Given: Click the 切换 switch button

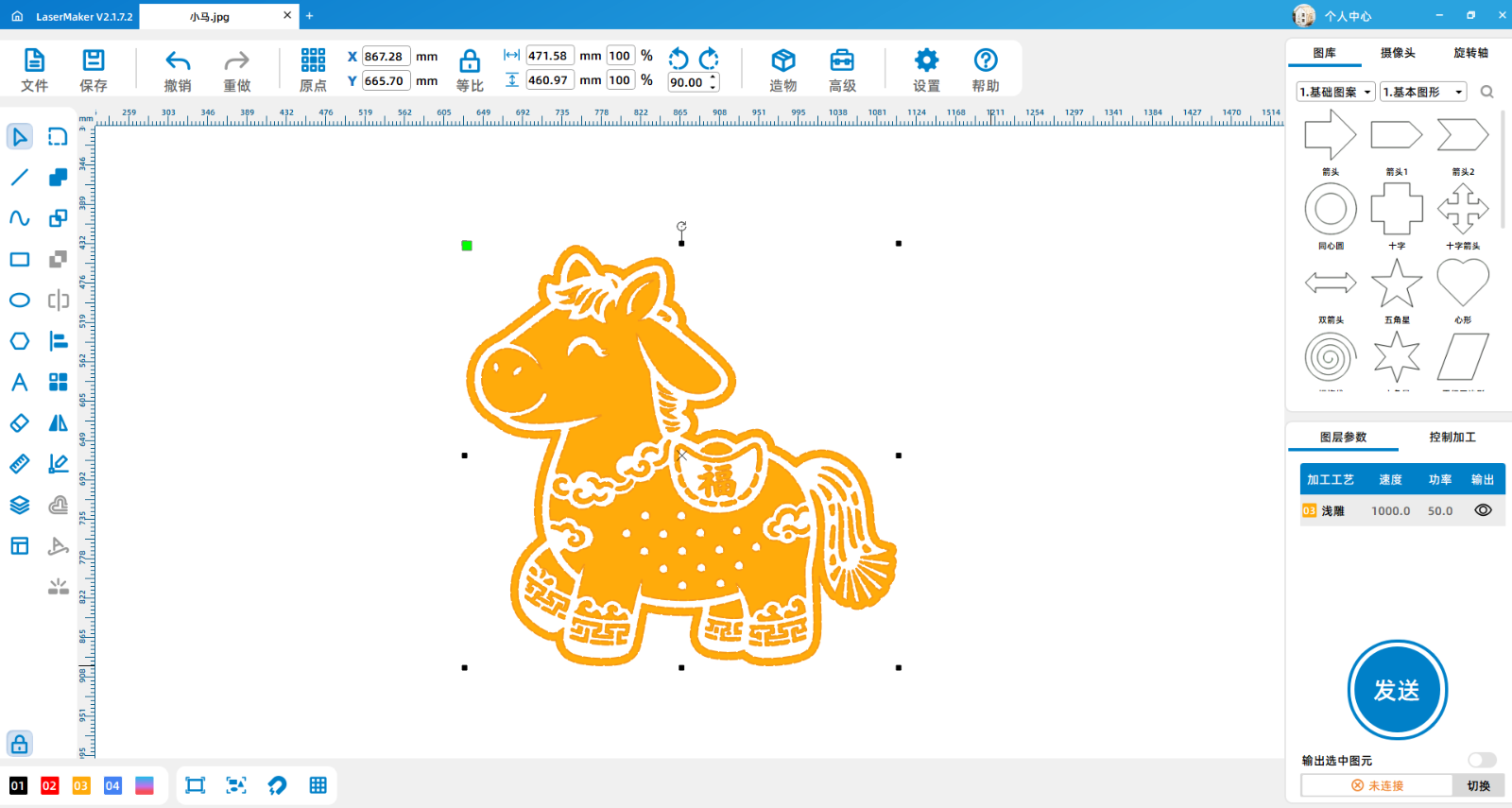Looking at the screenshot, I should click(1478, 785).
